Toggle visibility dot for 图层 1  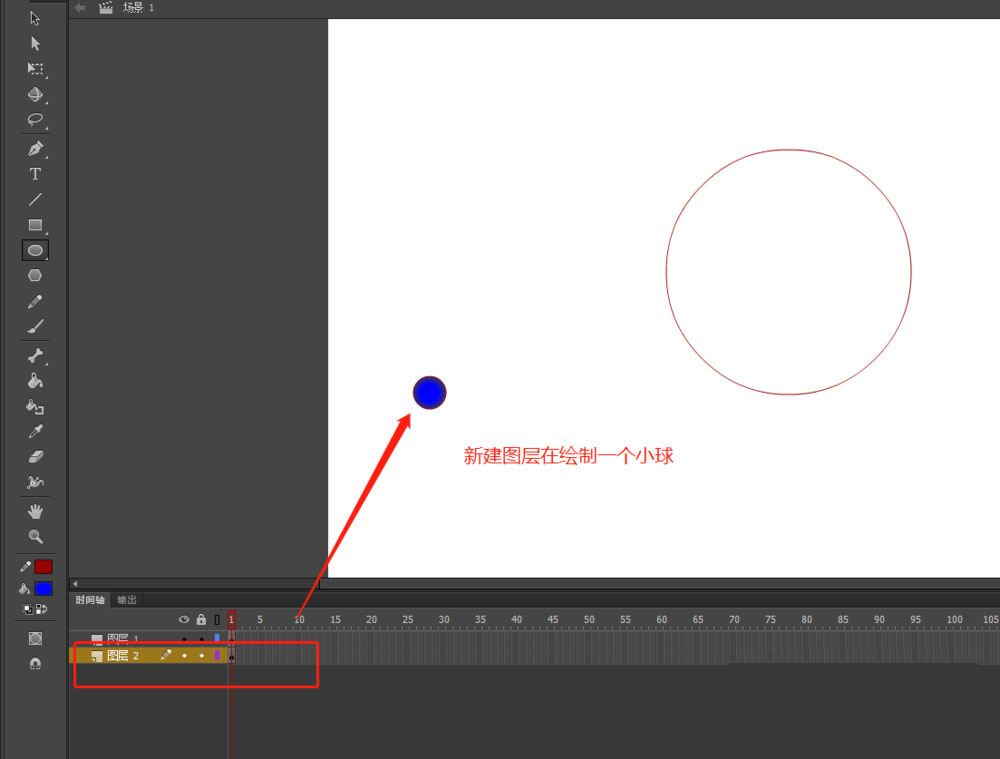[x=184, y=638]
